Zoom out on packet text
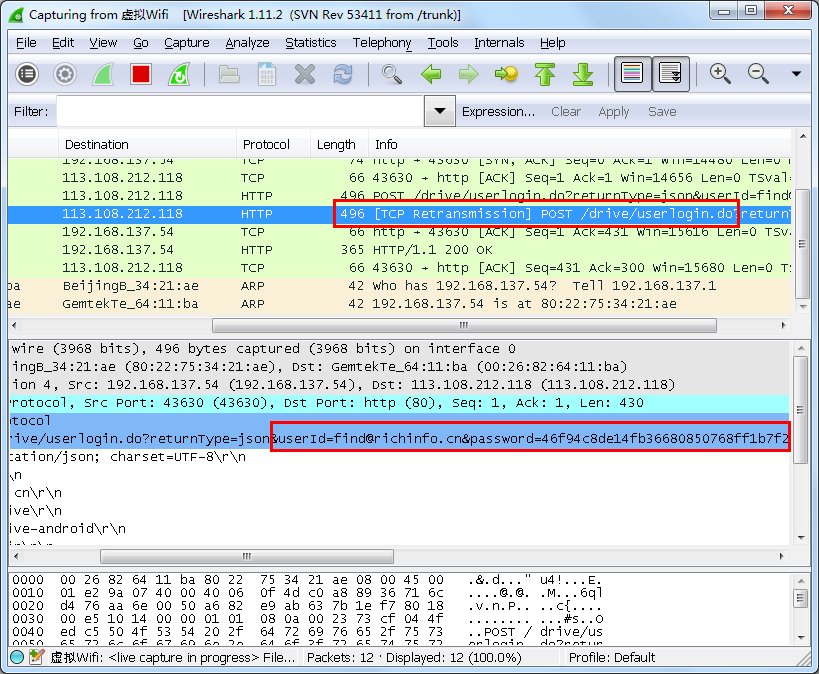 coord(758,74)
